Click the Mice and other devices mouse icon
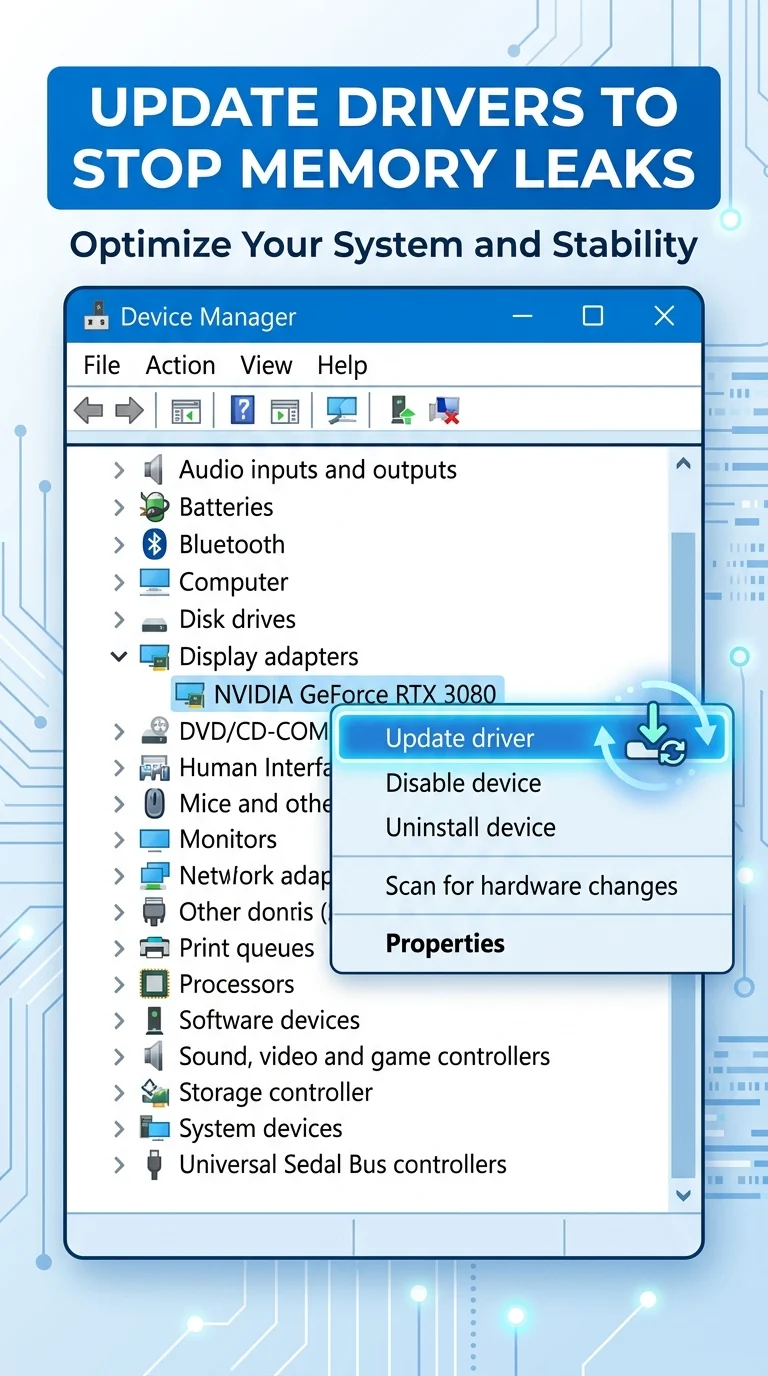The height and width of the screenshot is (1376, 768). 154,803
